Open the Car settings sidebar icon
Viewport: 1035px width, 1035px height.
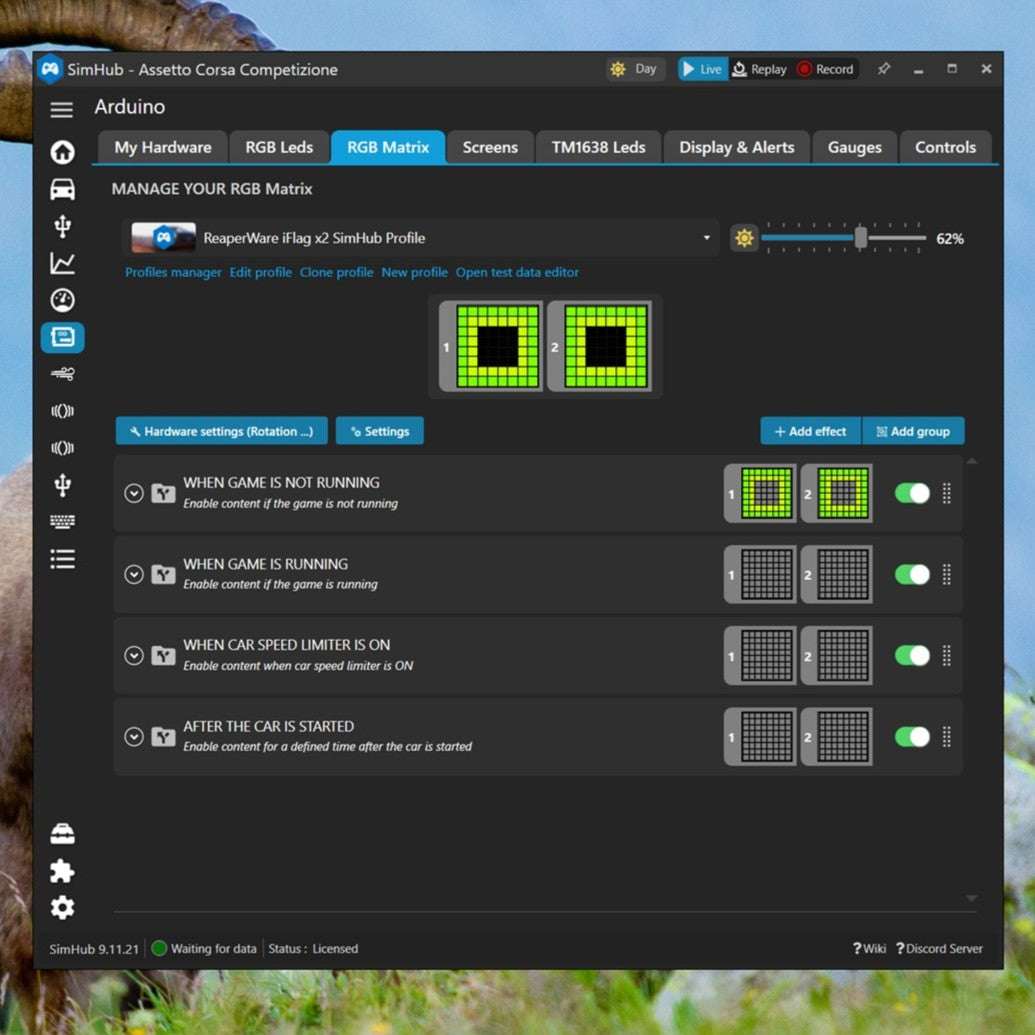[63, 189]
